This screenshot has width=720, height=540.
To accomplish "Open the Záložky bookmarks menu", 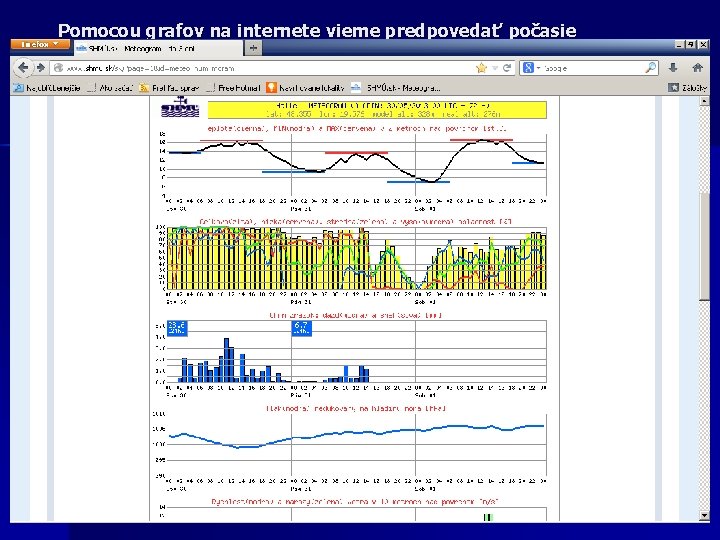I will pos(687,88).
